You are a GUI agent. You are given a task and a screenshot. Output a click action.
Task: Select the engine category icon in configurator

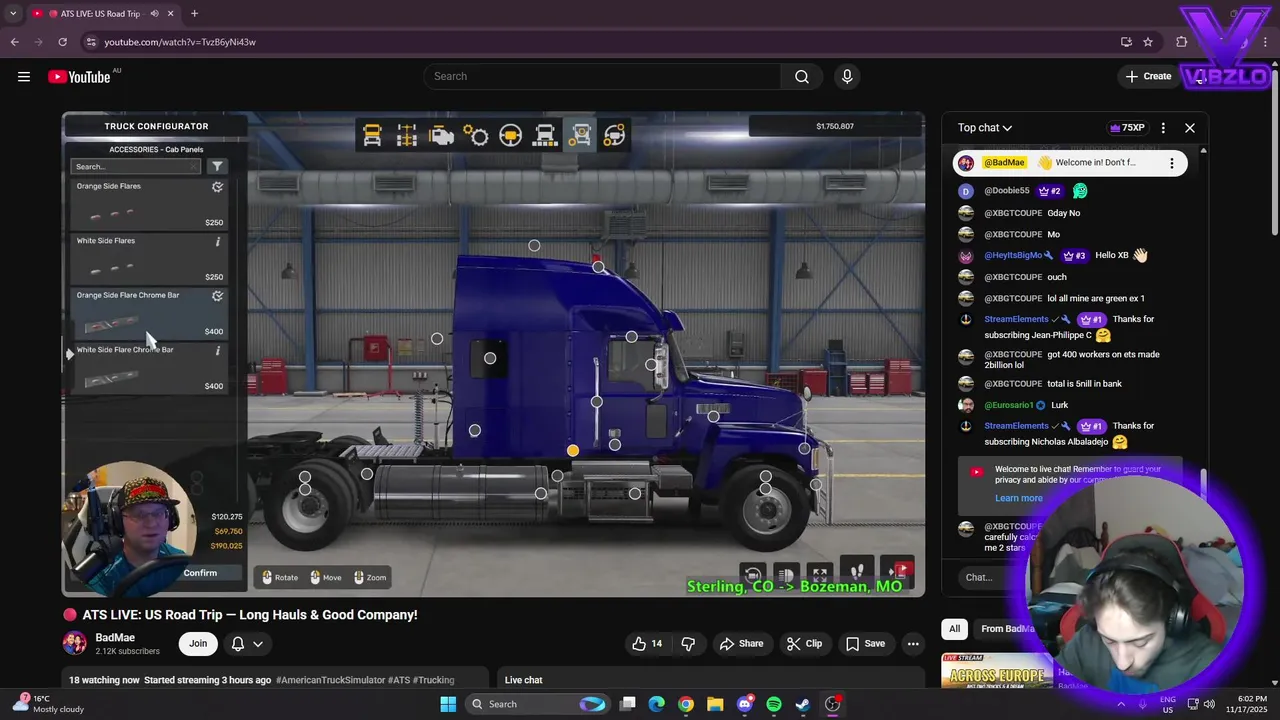[441, 135]
